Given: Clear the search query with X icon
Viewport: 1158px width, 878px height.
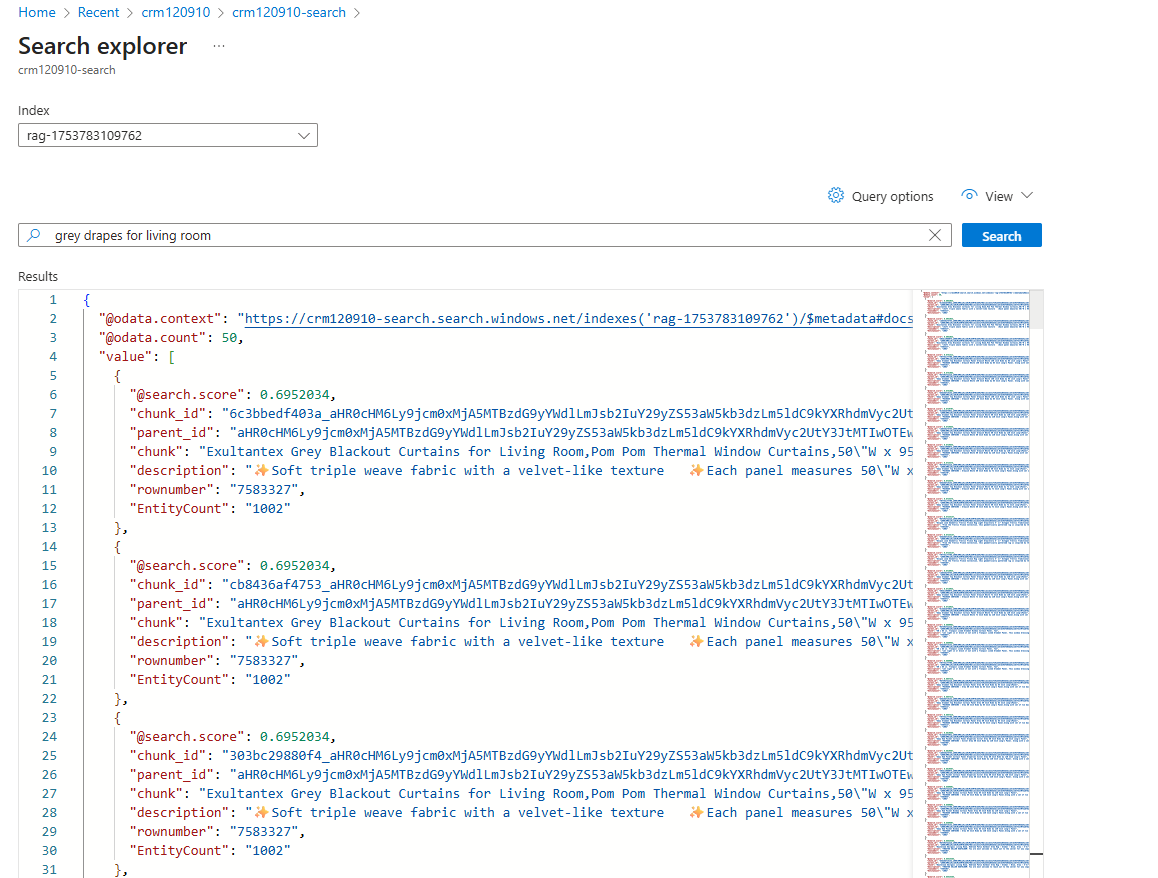Looking at the screenshot, I should coord(935,235).
